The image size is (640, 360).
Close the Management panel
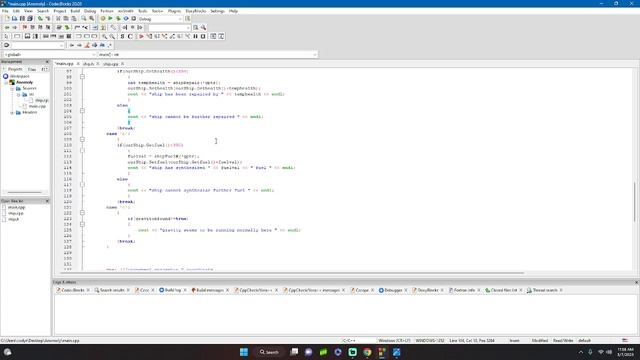click(x=47, y=62)
